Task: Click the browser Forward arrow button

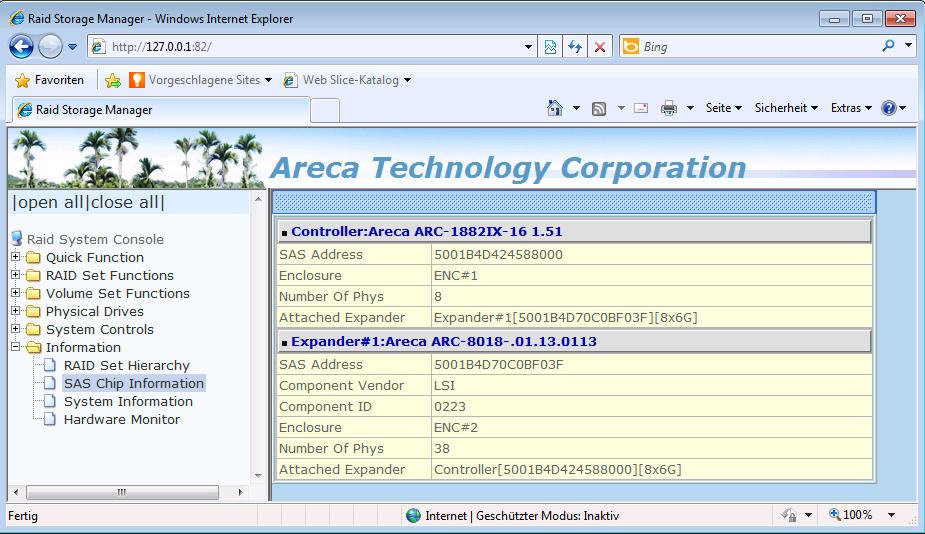Action: click(50, 47)
